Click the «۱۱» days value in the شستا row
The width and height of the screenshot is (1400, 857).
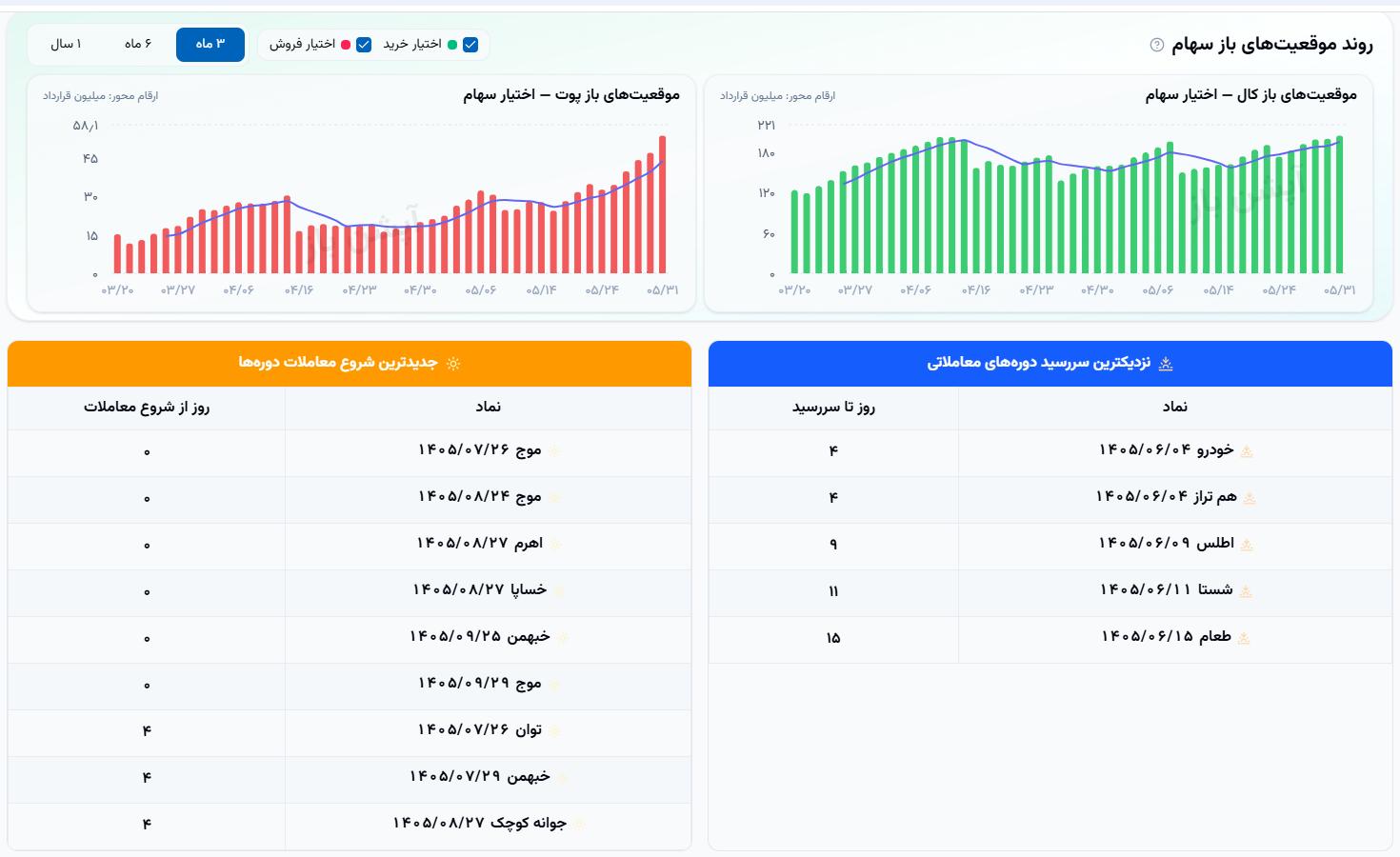click(833, 591)
